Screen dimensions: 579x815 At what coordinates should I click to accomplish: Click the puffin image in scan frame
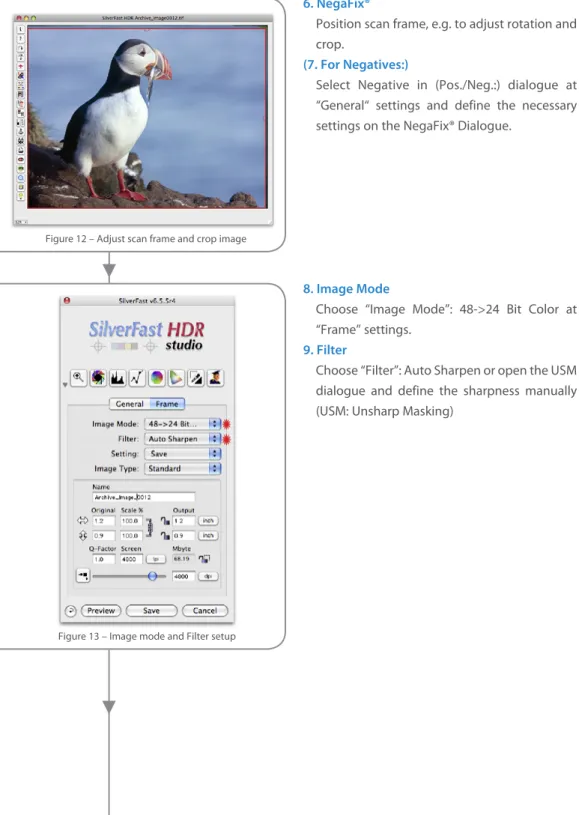click(x=147, y=117)
